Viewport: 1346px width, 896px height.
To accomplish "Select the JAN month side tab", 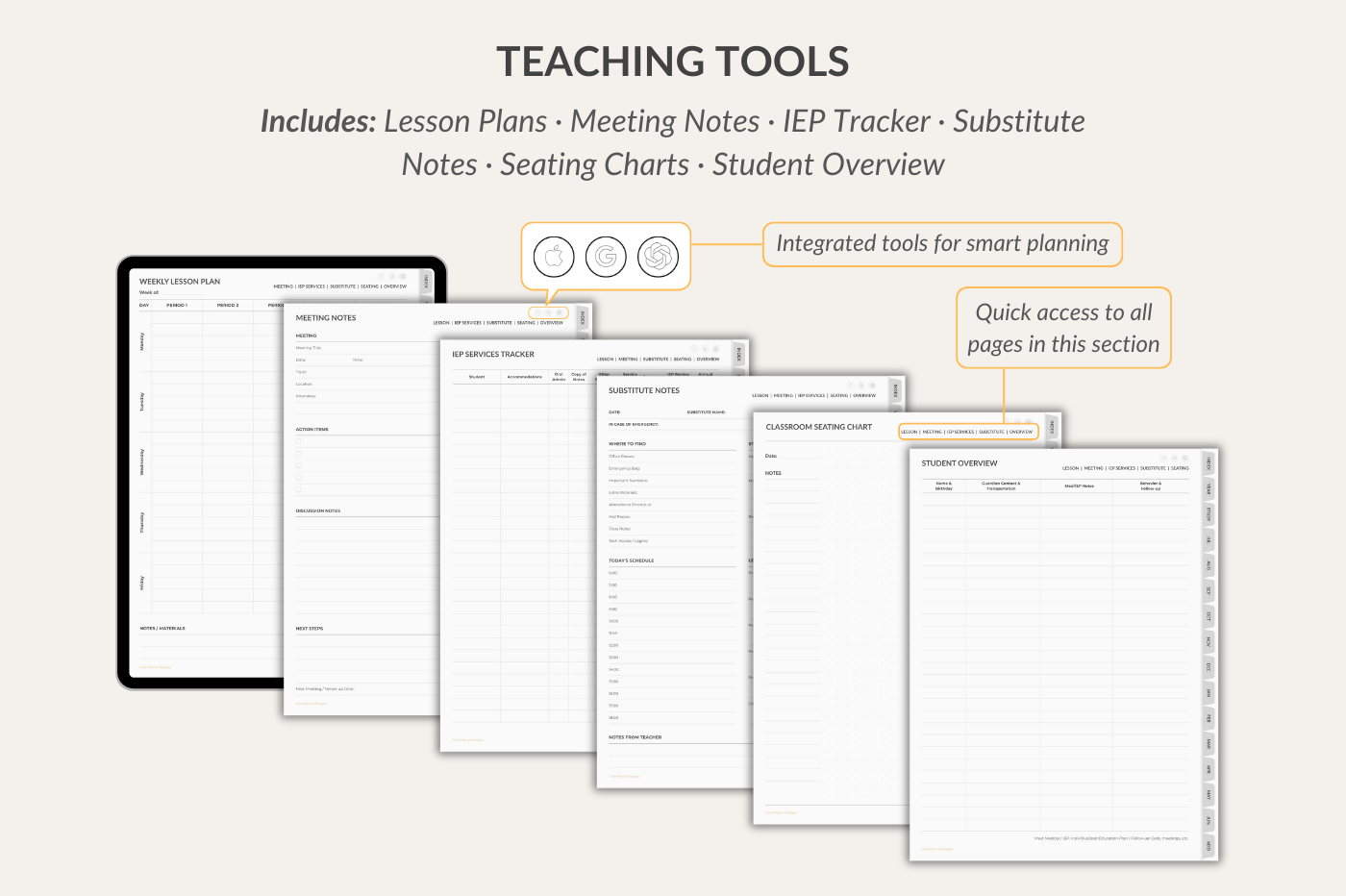I will (x=1209, y=693).
